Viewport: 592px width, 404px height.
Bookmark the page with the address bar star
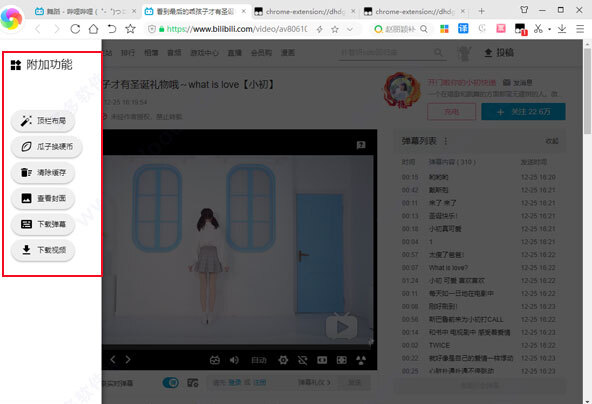click(x=335, y=29)
